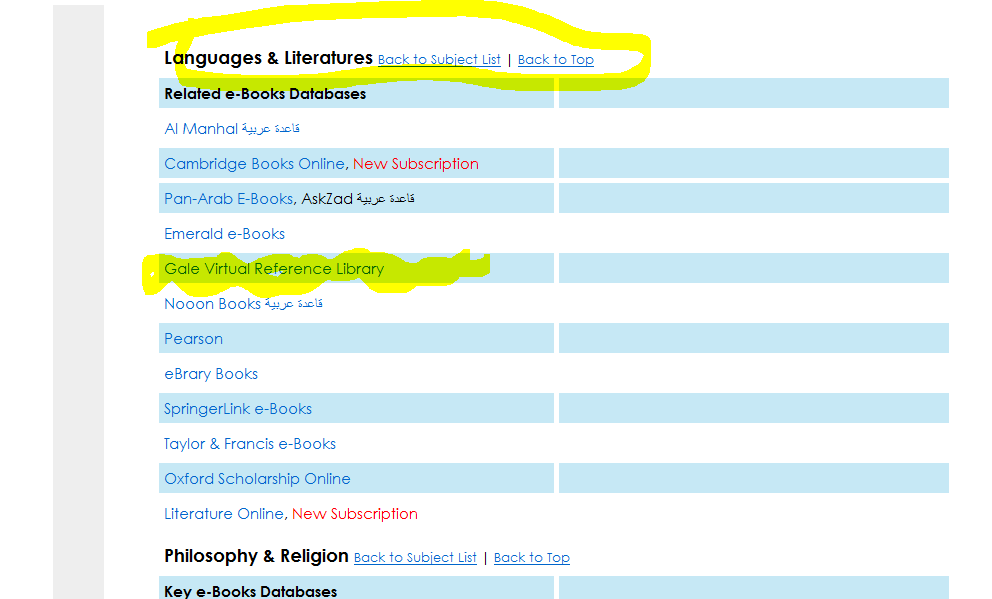Screen dimensions: 992x599
Task: Click SpringerLink e-Books link
Action: coord(238,409)
